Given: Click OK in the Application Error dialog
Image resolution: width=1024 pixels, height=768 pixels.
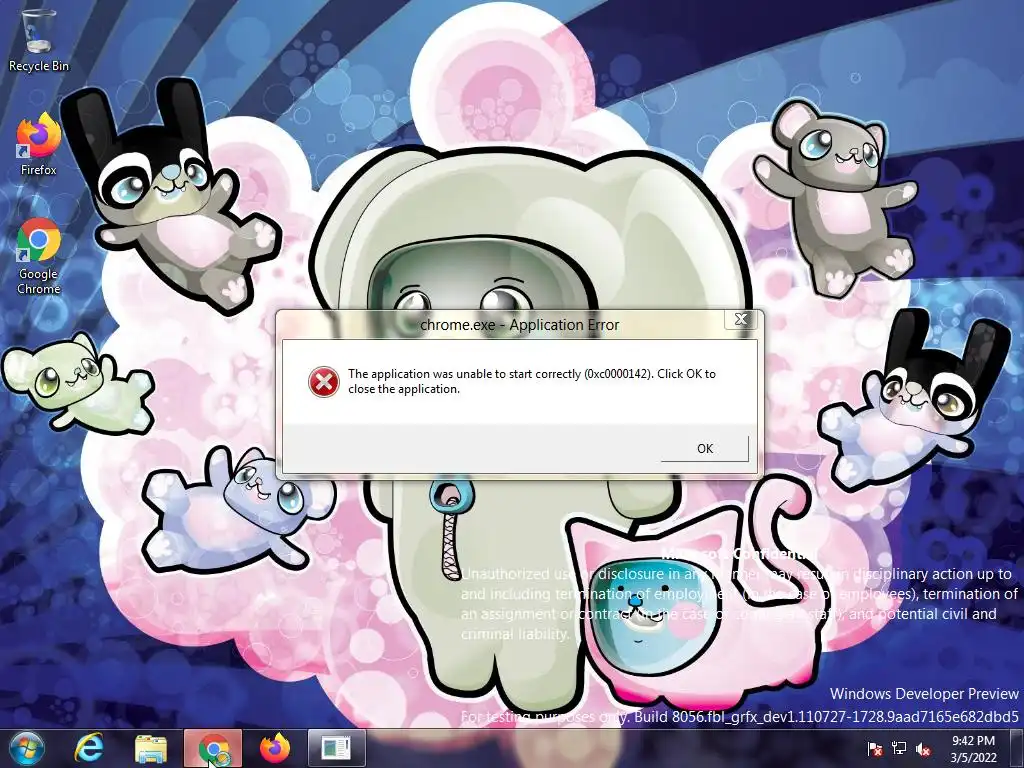Looking at the screenshot, I should (705, 449).
